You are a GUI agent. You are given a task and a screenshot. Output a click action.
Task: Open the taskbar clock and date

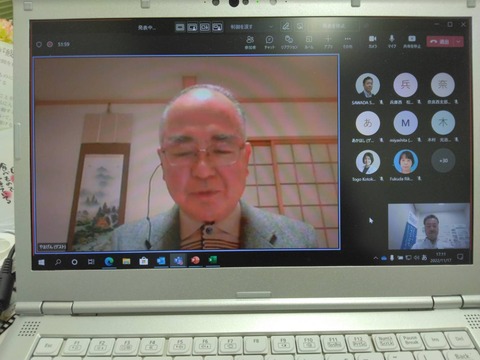point(441,257)
